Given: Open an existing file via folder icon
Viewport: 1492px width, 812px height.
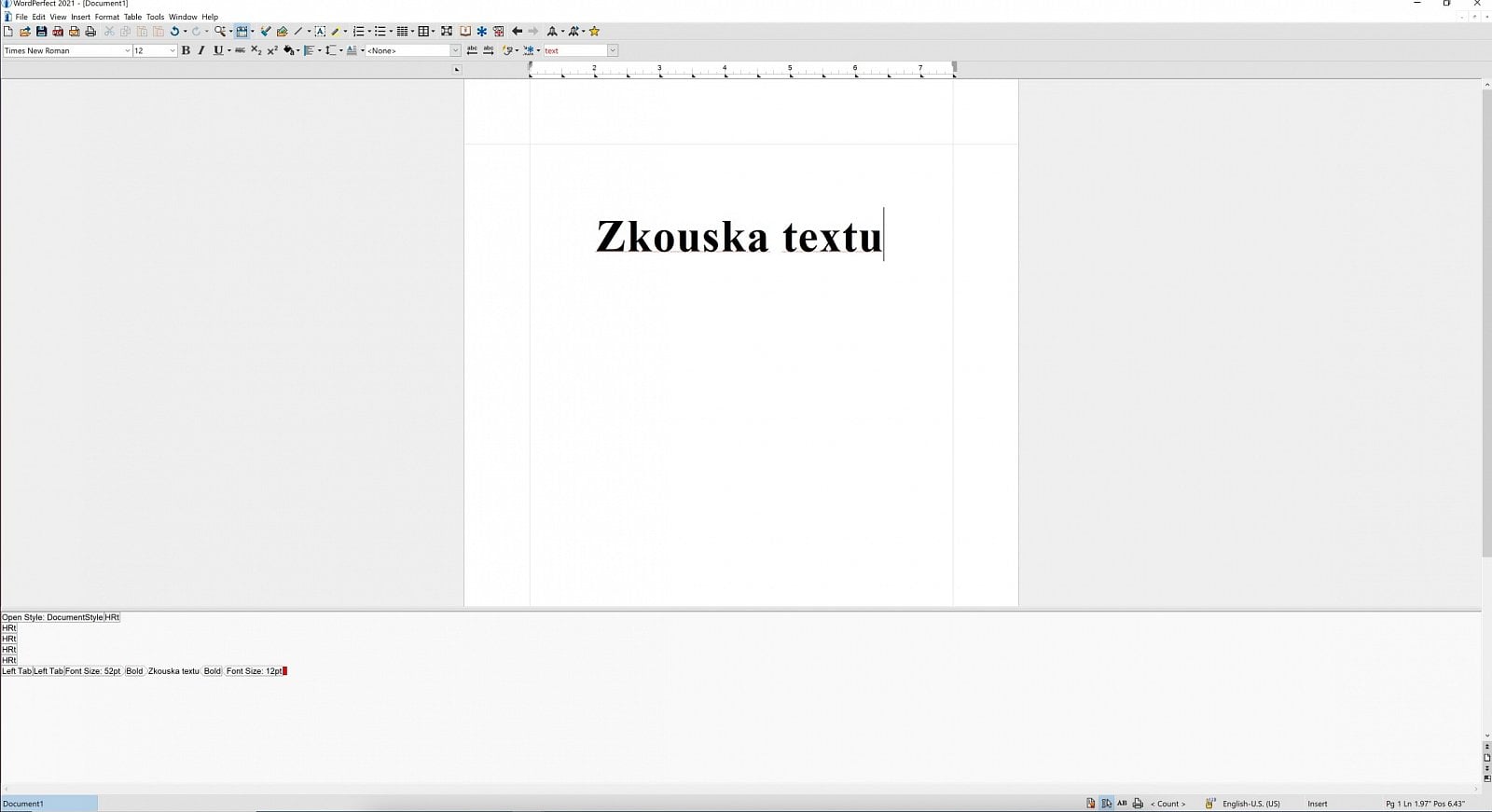Looking at the screenshot, I should (25, 31).
